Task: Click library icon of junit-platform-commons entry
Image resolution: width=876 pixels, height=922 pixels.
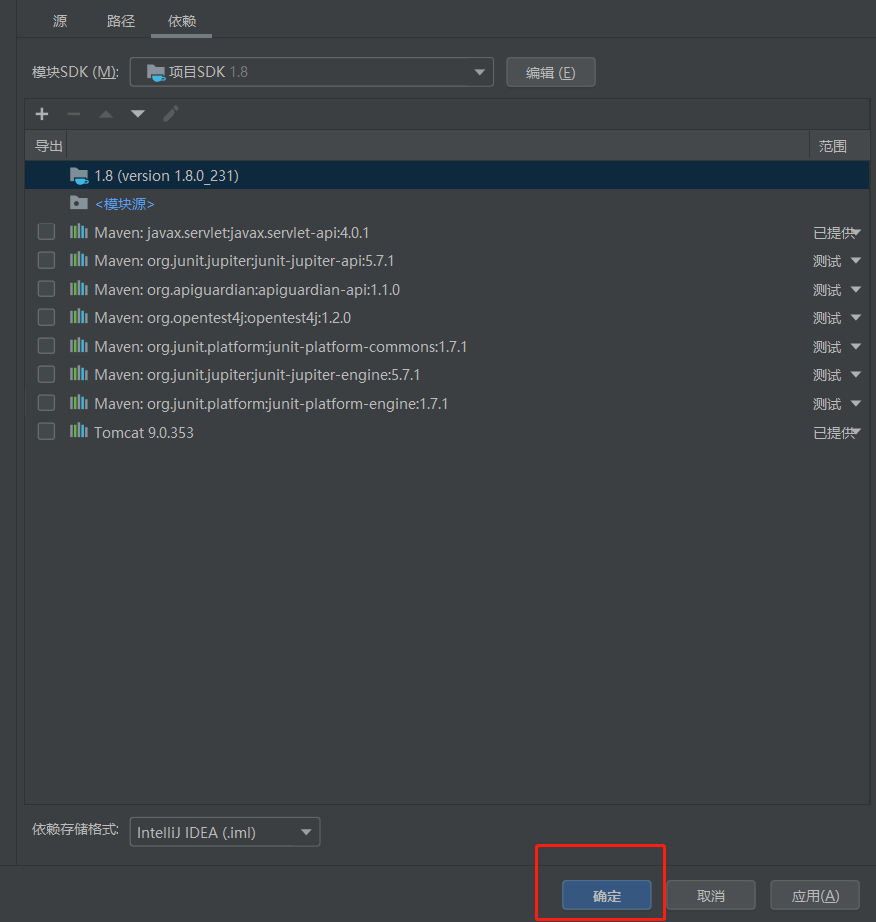Action: pos(79,346)
